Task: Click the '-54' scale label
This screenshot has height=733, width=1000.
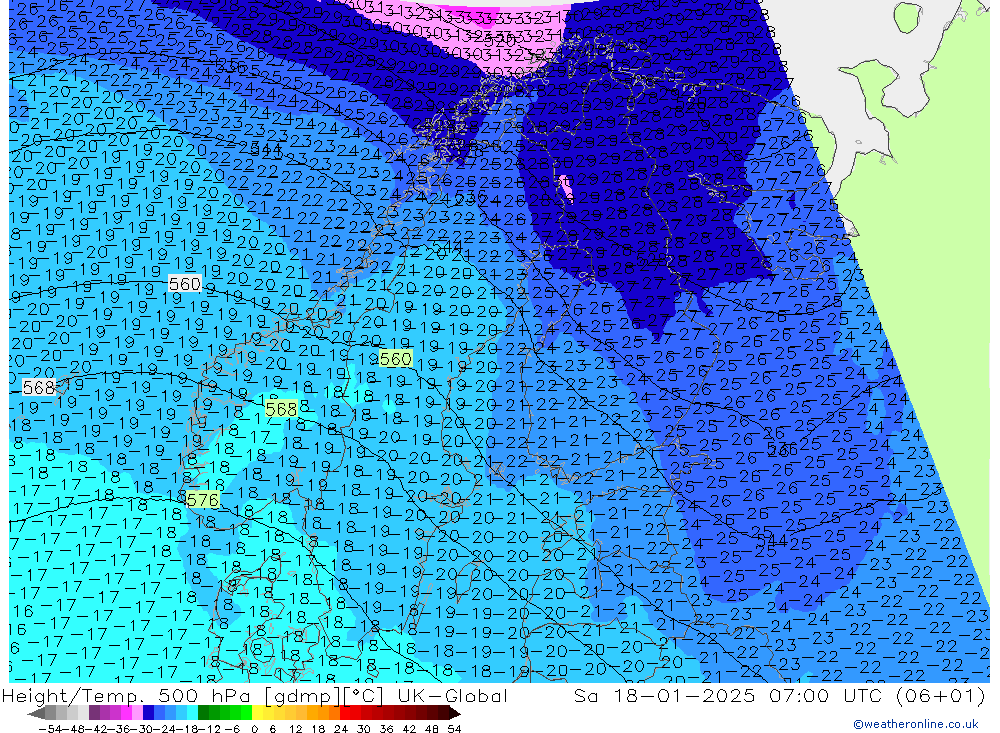Action: (x=50, y=729)
